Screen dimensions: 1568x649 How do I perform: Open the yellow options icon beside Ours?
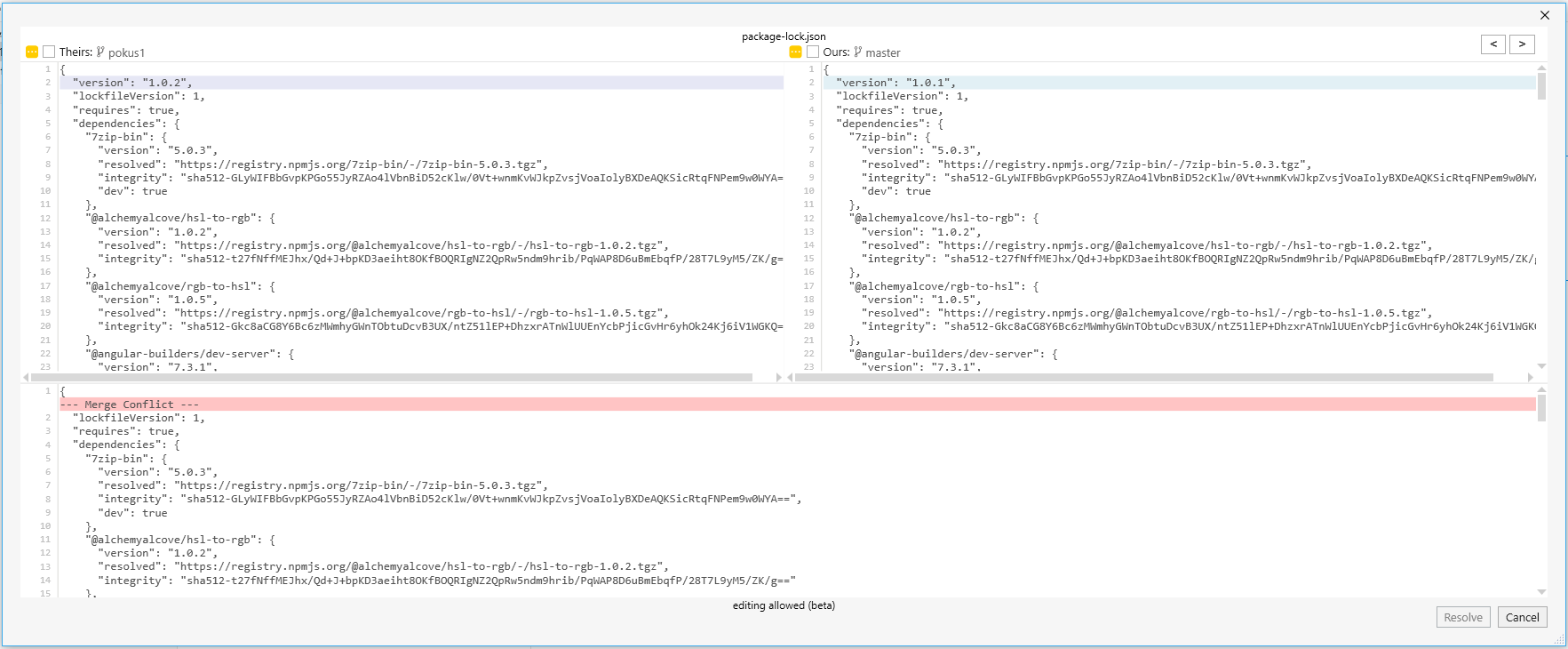click(795, 52)
